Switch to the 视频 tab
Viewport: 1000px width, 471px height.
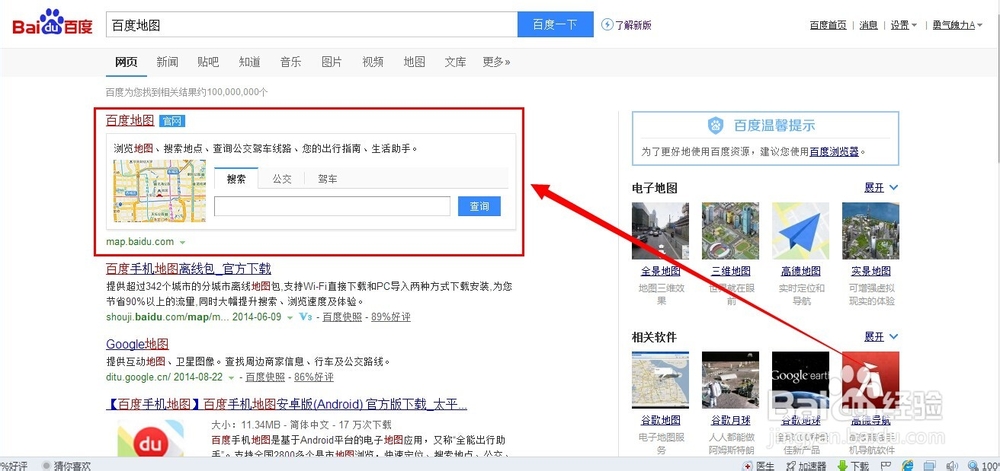pos(372,62)
